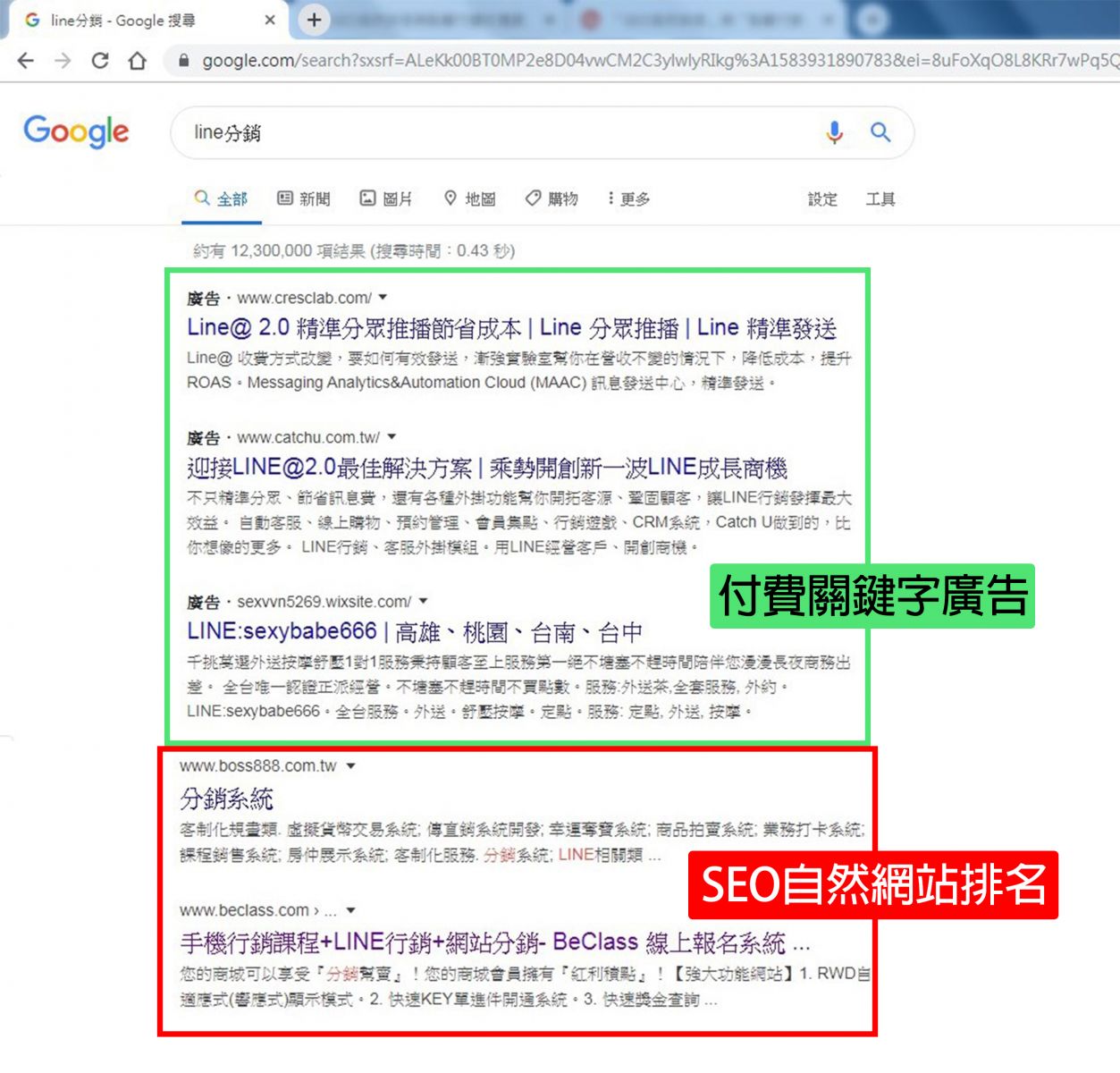The width and height of the screenshot is (1120, 1073).
Task: Switch to the 購物 tab
Action: pyautogui.click(x=552, y=199)
